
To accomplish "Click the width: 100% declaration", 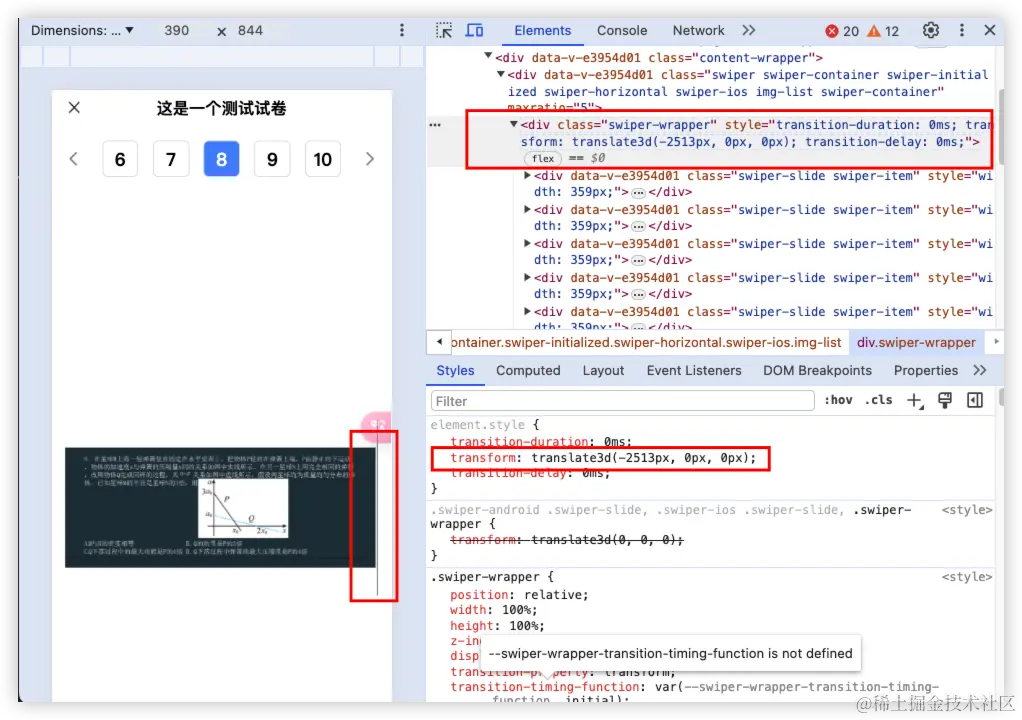I will pos(493,610).
